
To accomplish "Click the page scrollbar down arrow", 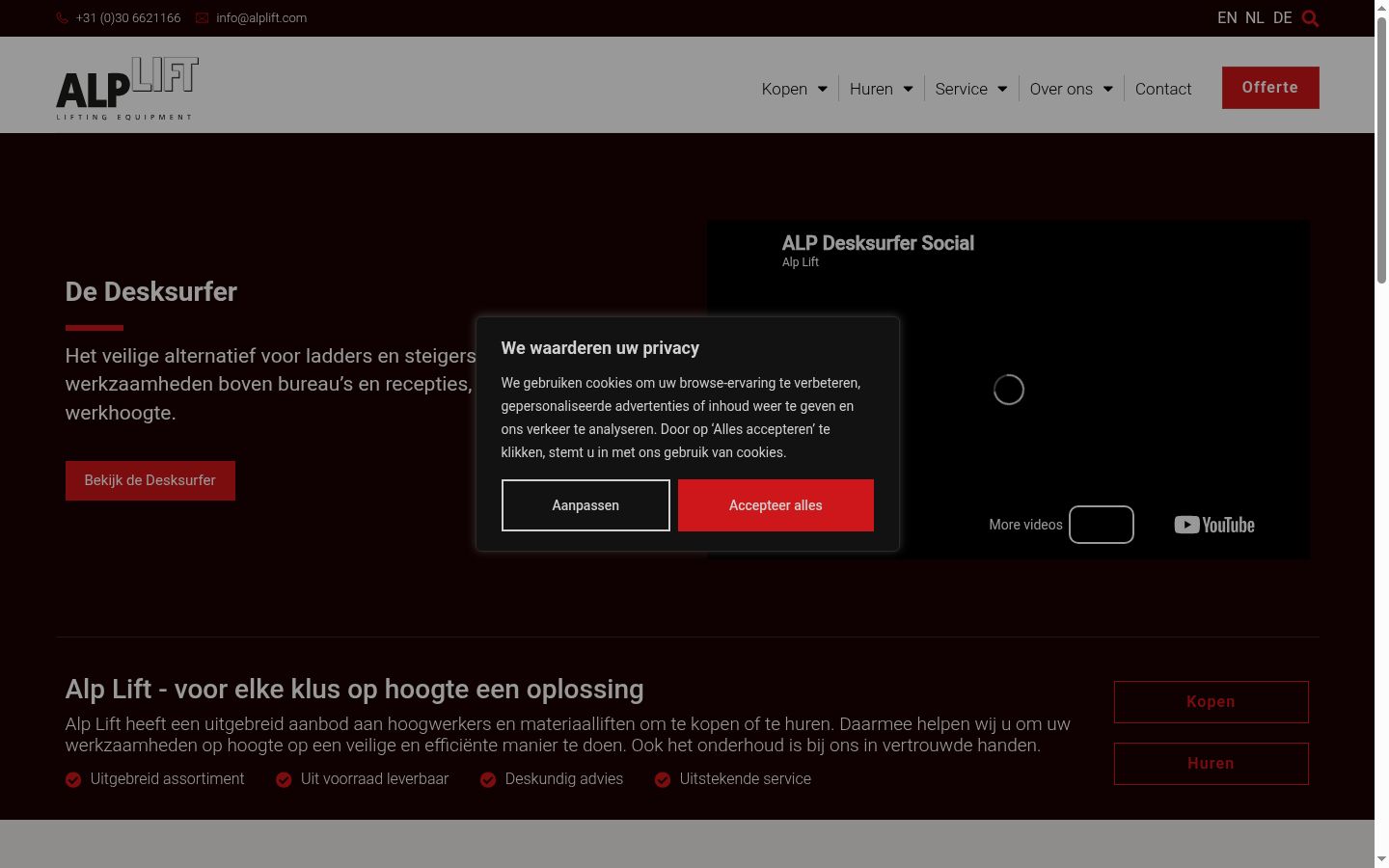I will (x=1382, y=859).
